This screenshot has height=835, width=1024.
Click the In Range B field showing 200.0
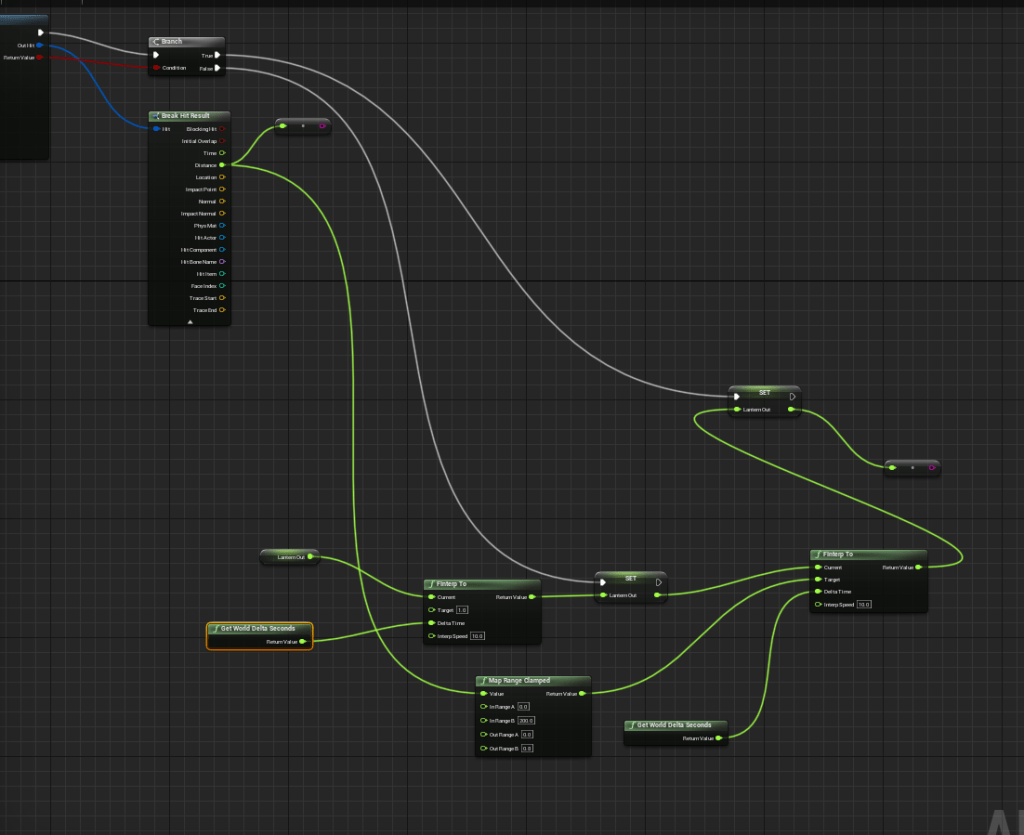click(x=526, y=720)
